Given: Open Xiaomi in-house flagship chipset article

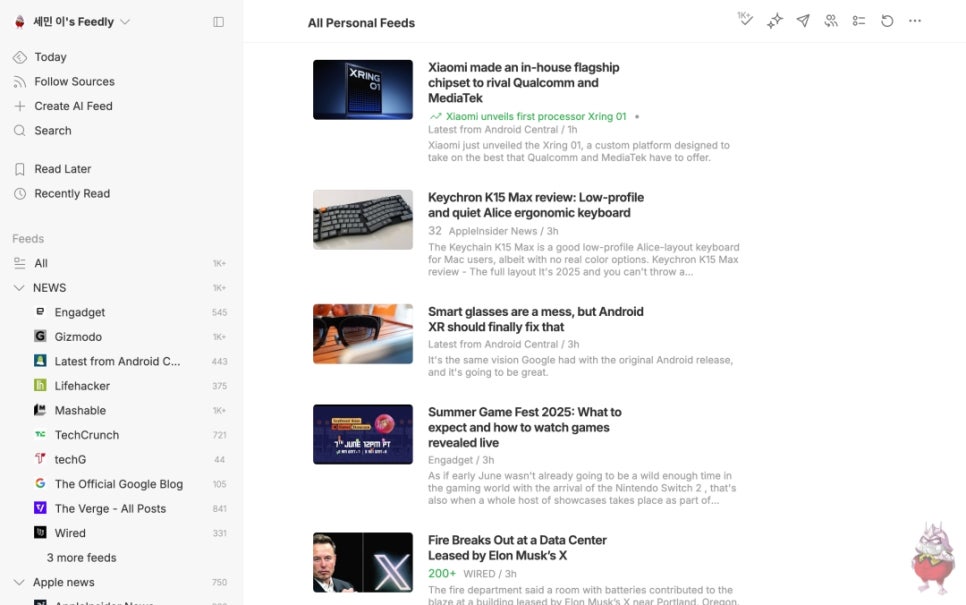Looking at the screenshot, I should click(524, 83).
